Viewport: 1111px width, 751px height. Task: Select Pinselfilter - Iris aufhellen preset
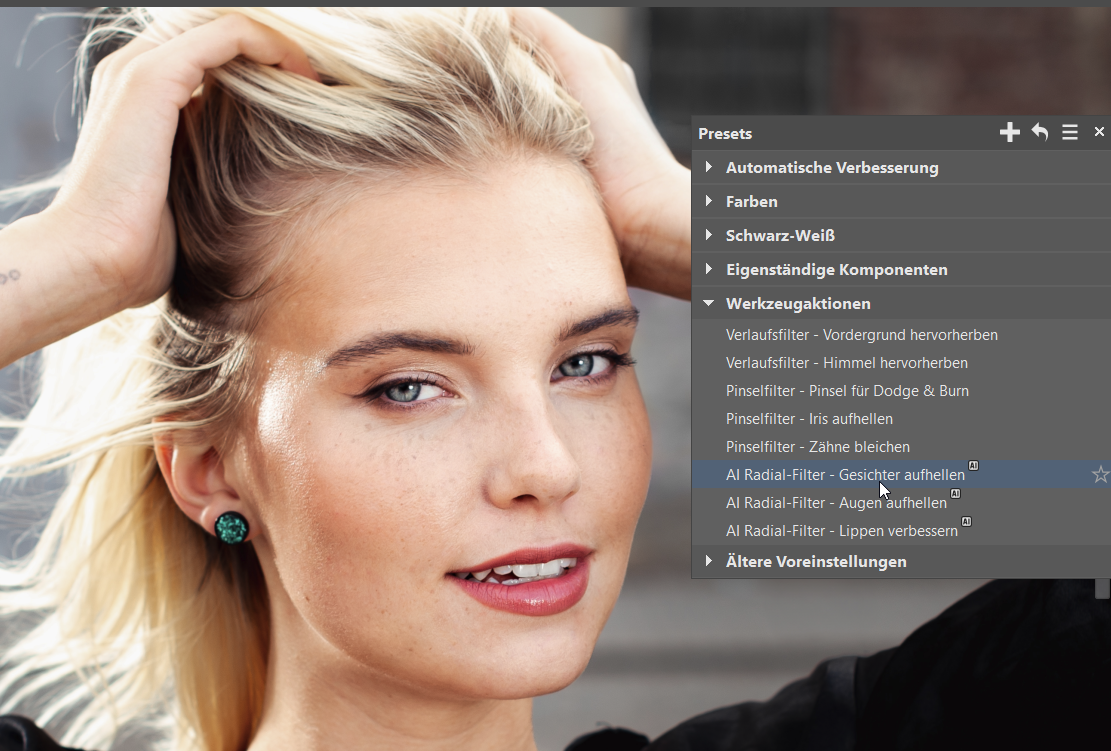point(809,419)
